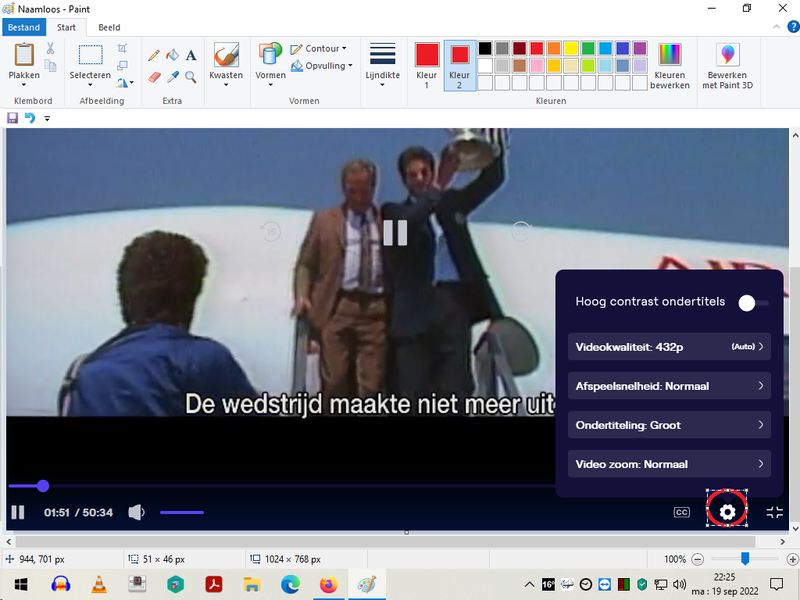The width and height of the screenshot is (800, 600).
Task: Toggle Hoog contrast ondertitels switch
Action: [753, 302]
